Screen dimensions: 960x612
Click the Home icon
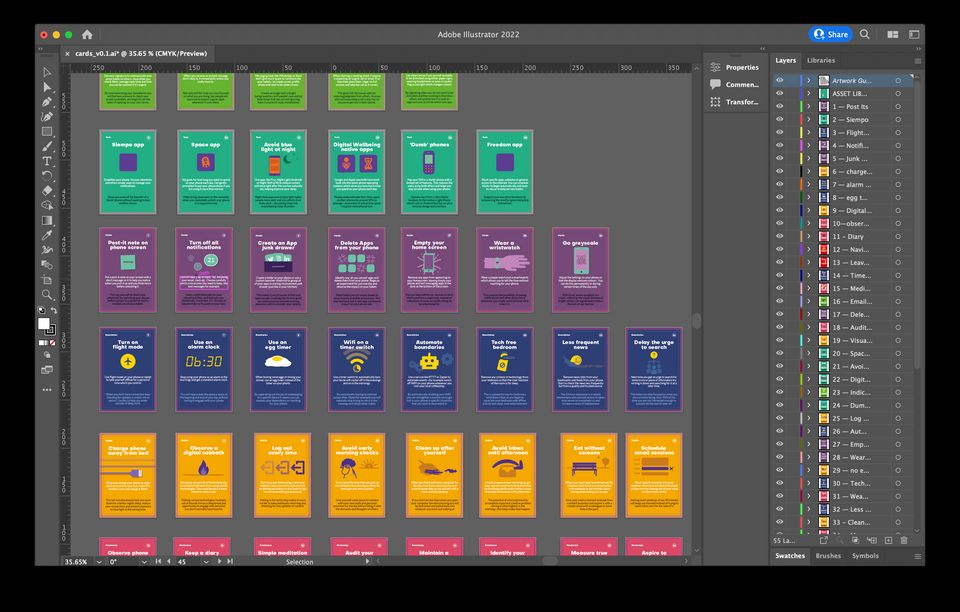(x=87, y=34)
